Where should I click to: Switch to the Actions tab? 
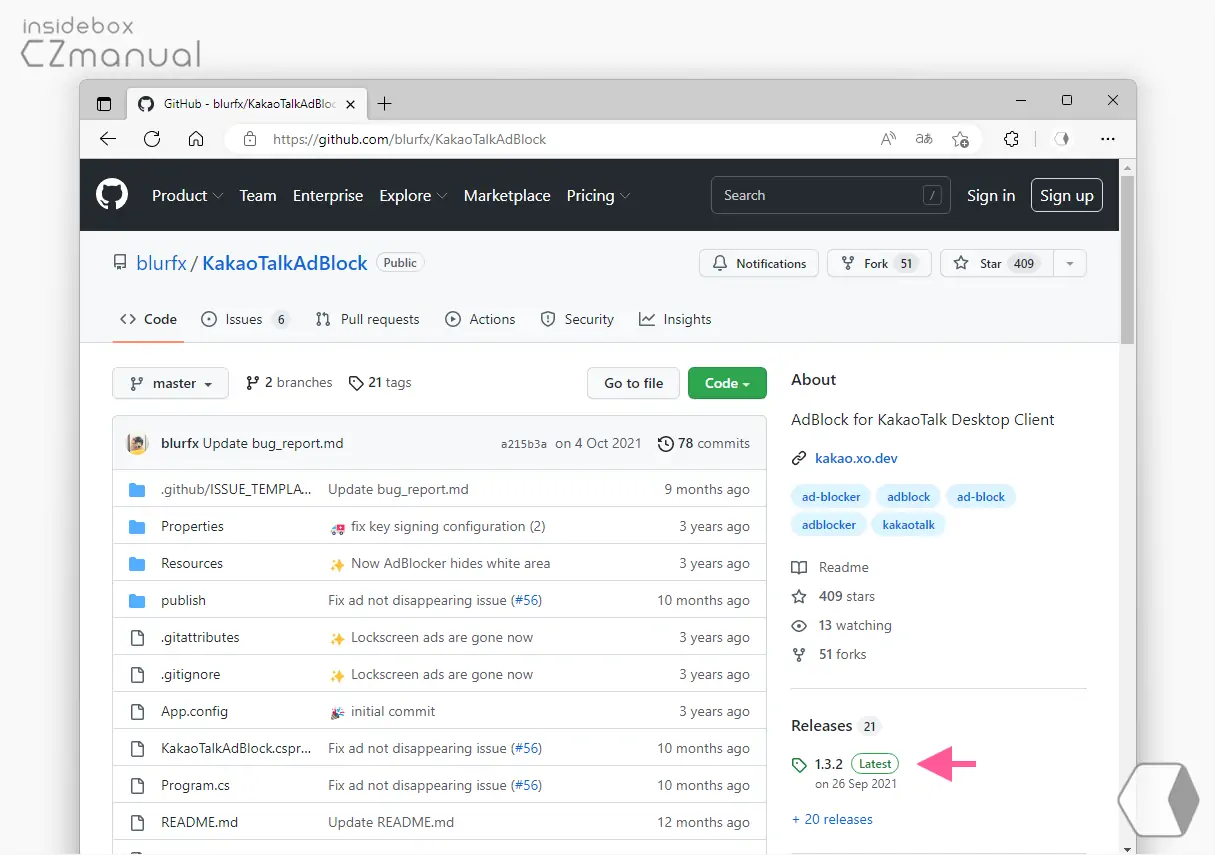click(x=481, y=319)
